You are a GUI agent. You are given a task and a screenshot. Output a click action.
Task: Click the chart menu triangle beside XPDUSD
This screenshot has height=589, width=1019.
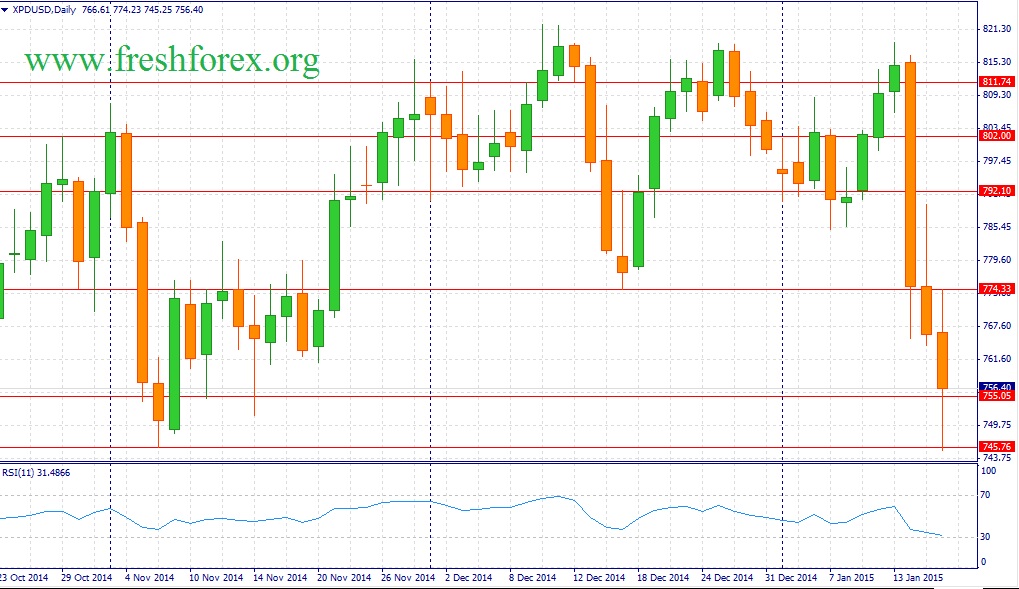(x=5, y=9)
